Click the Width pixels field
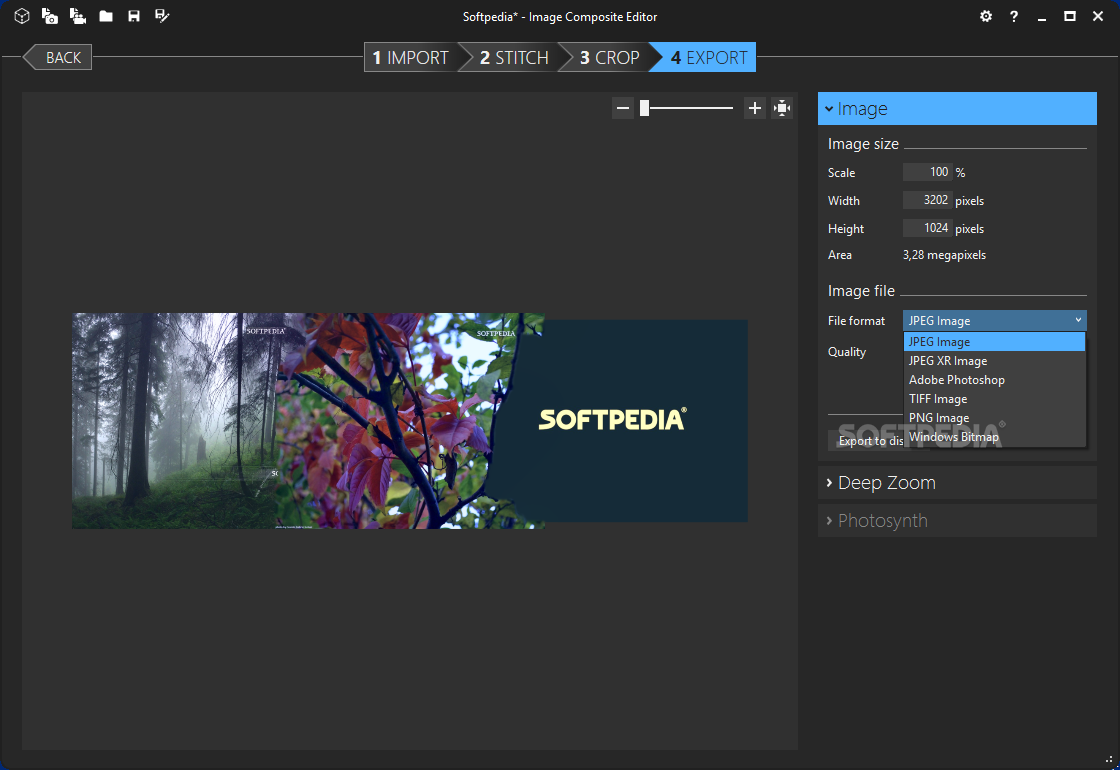 [927, 200]
